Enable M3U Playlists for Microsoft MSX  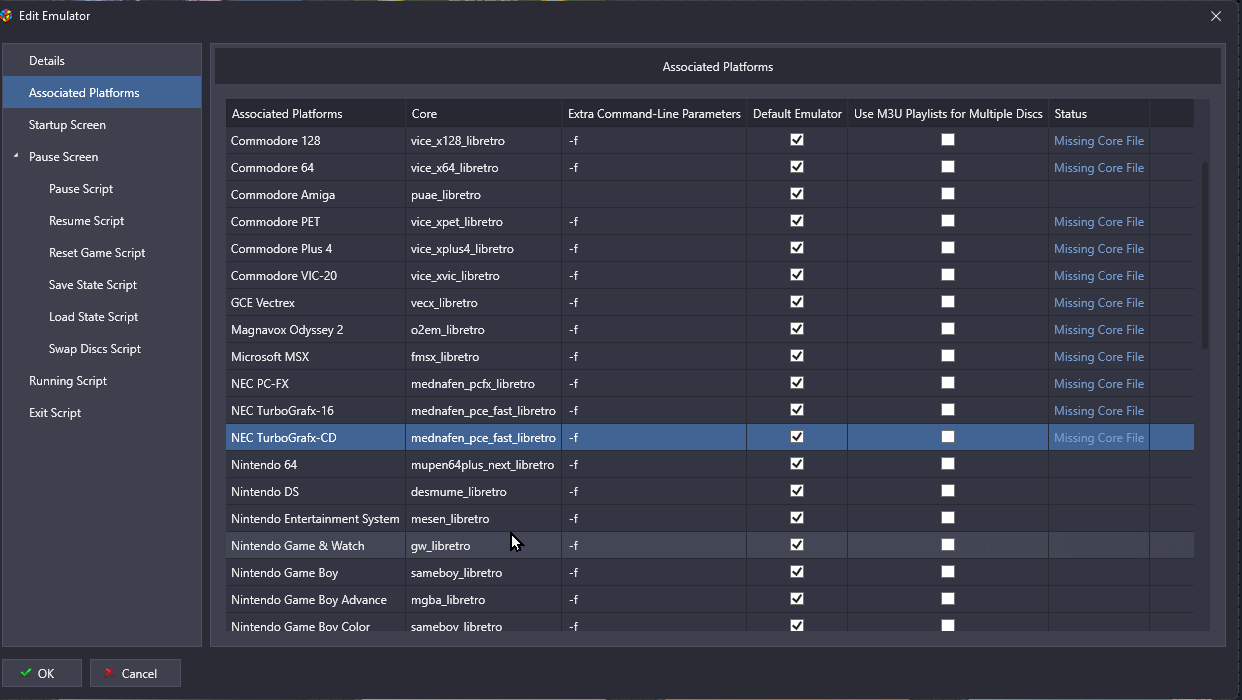[x=948, y=356]
